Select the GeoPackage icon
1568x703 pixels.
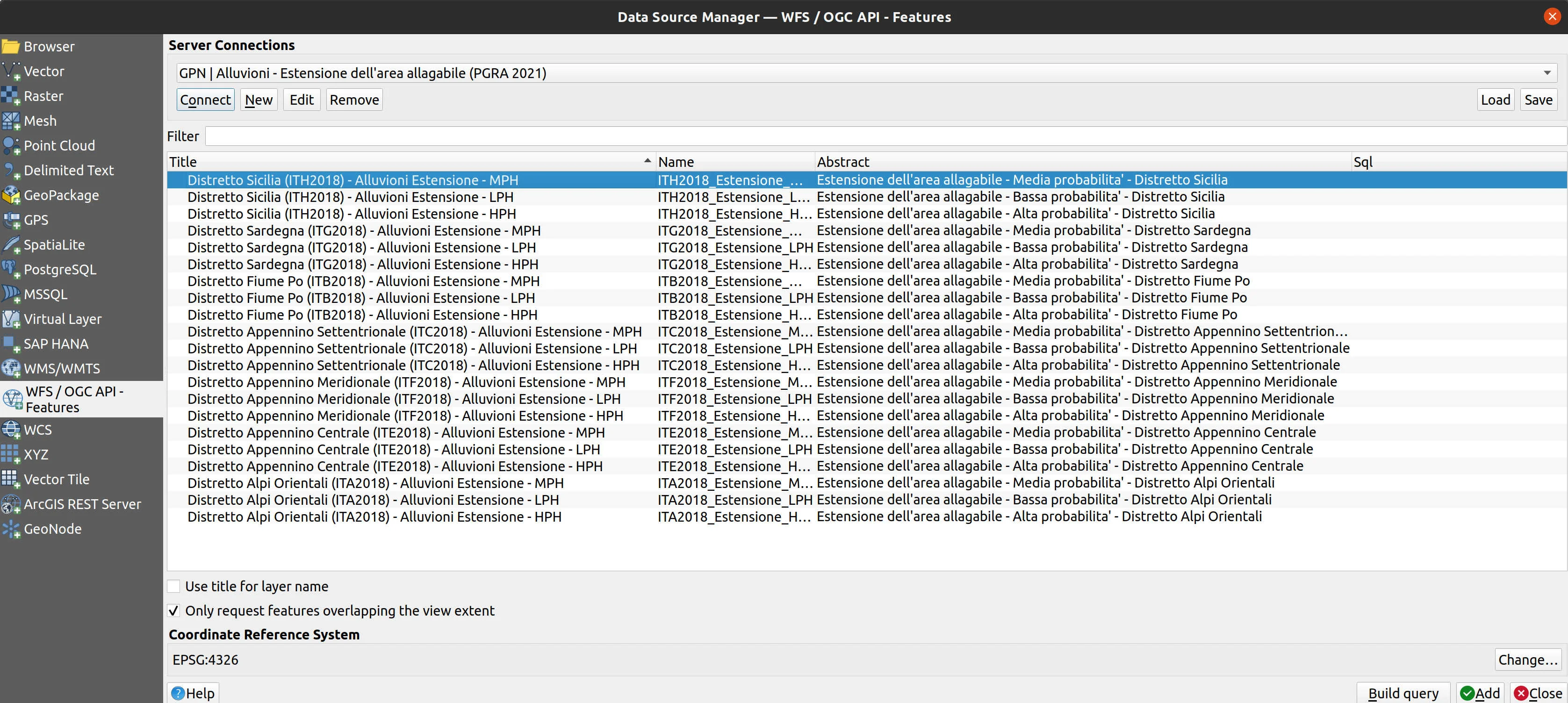pyautogui.click(x=11, y=195)
